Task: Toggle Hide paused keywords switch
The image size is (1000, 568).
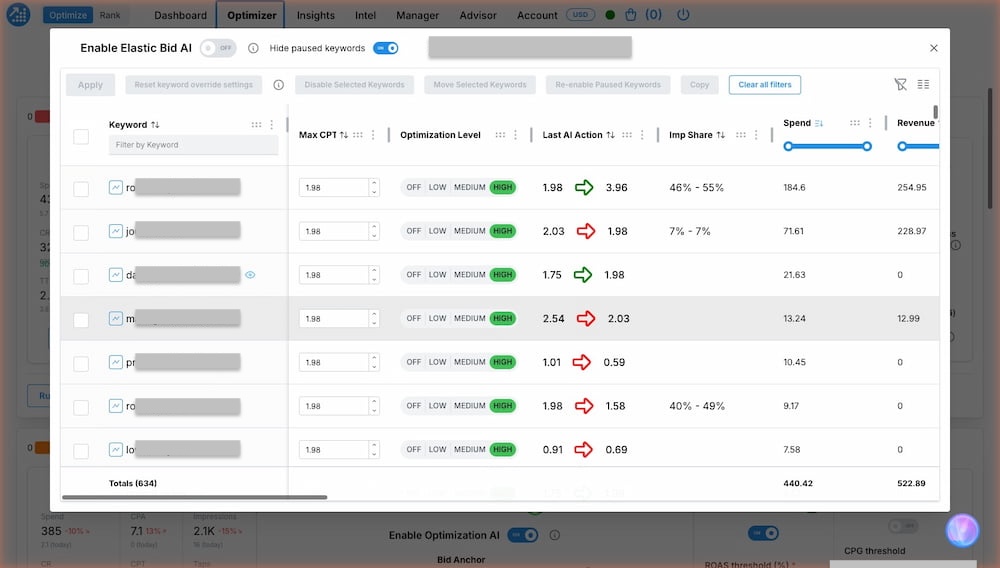Action: pos(386,48)
